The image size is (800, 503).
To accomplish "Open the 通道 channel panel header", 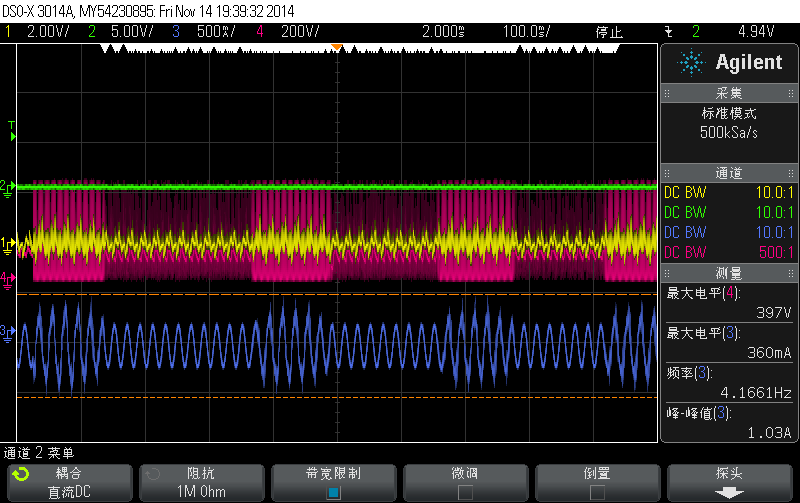I will tap(728, 172).
